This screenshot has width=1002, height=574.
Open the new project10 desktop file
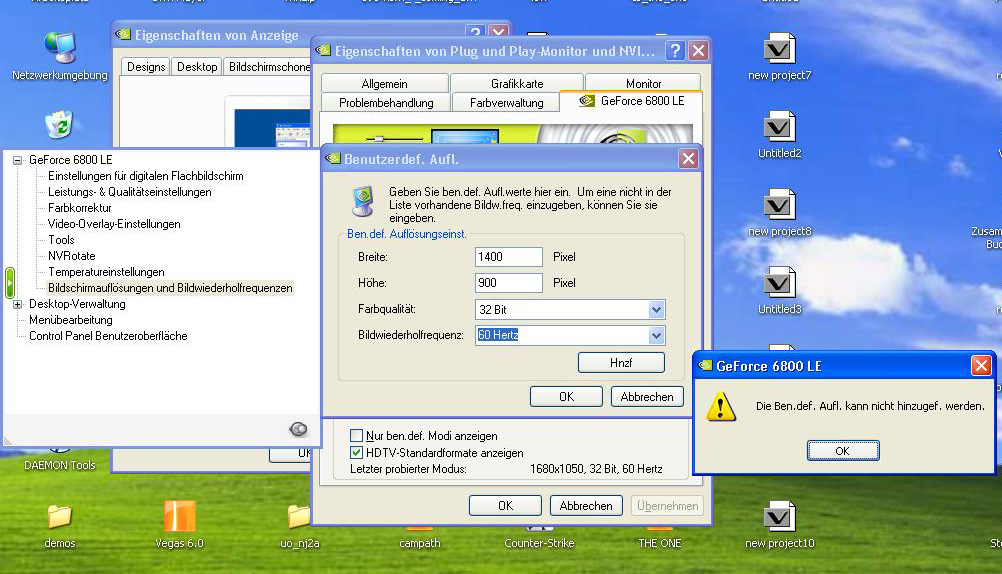click(778, 517)
